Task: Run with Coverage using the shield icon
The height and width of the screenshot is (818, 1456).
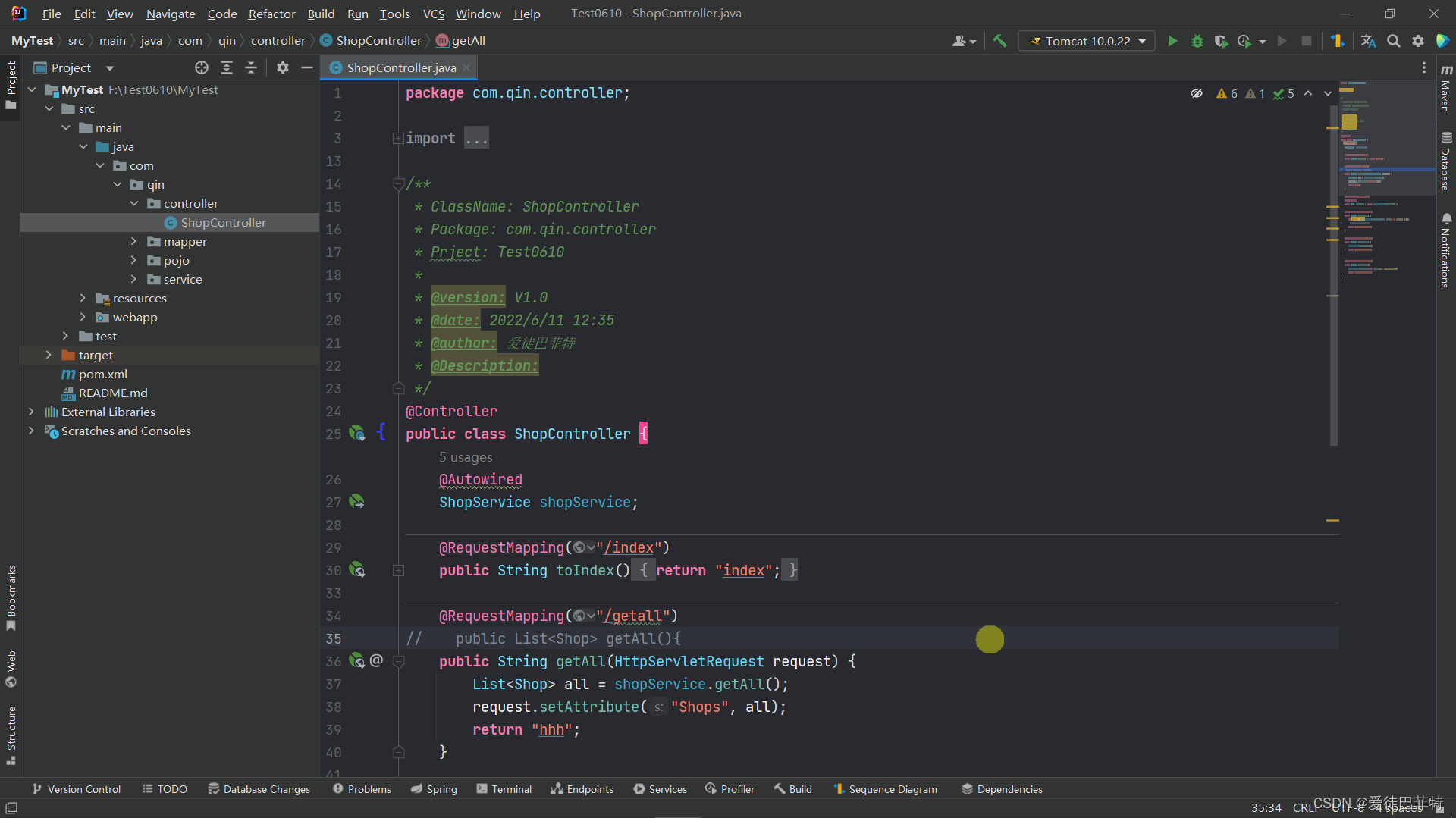Action: click(1220, 41)
